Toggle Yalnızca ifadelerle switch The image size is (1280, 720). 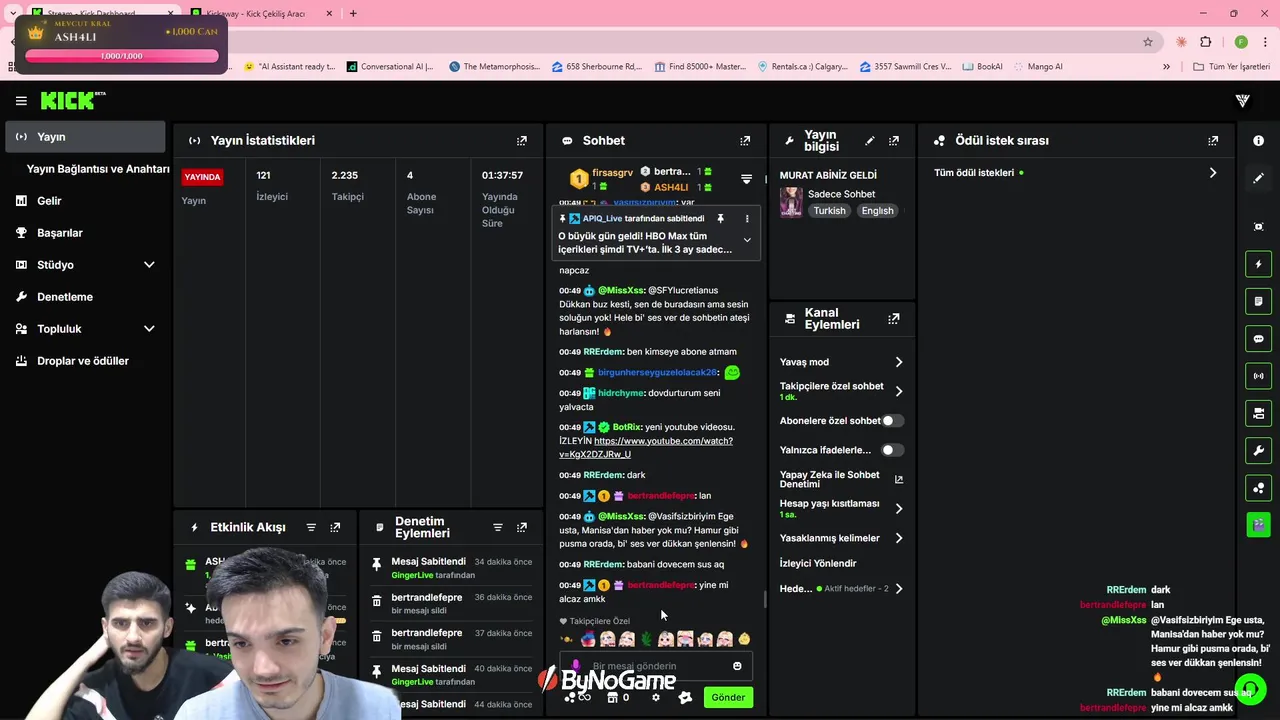892,450
